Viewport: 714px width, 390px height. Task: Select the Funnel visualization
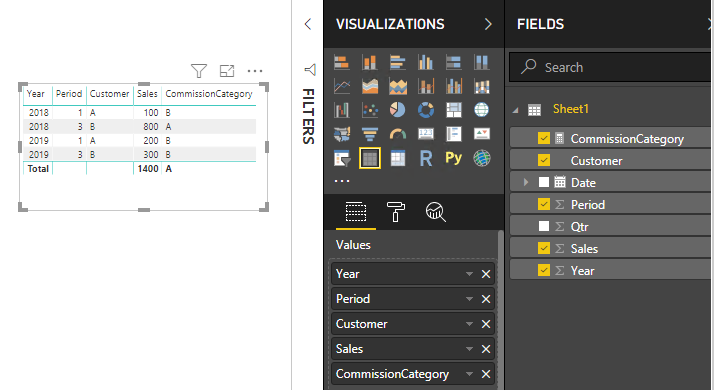point(370,134)
